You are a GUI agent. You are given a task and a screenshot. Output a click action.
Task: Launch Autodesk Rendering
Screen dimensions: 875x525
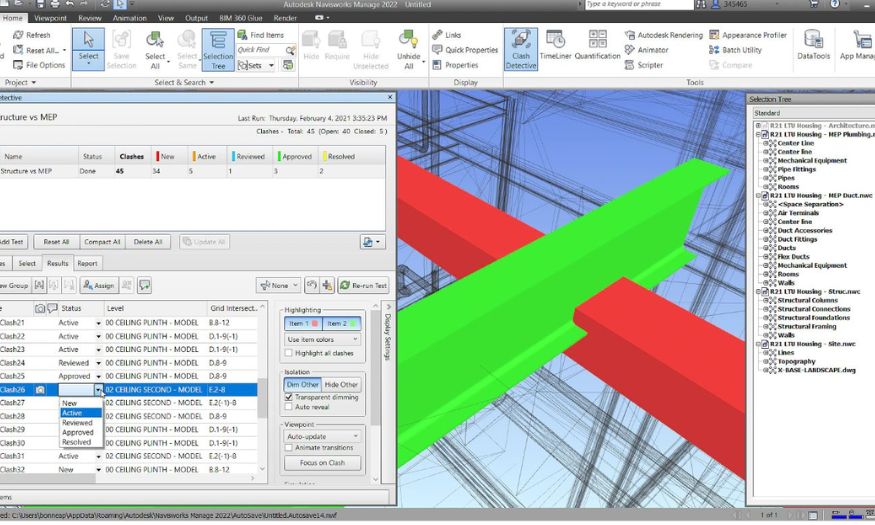[664, 35]
